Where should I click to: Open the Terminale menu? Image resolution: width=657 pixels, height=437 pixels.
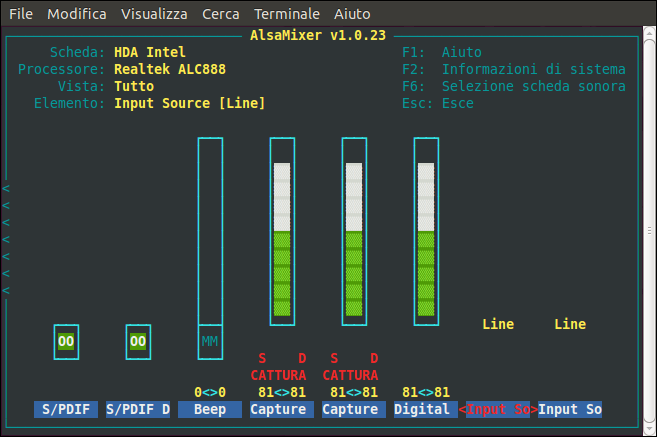(x=287, y=14)
